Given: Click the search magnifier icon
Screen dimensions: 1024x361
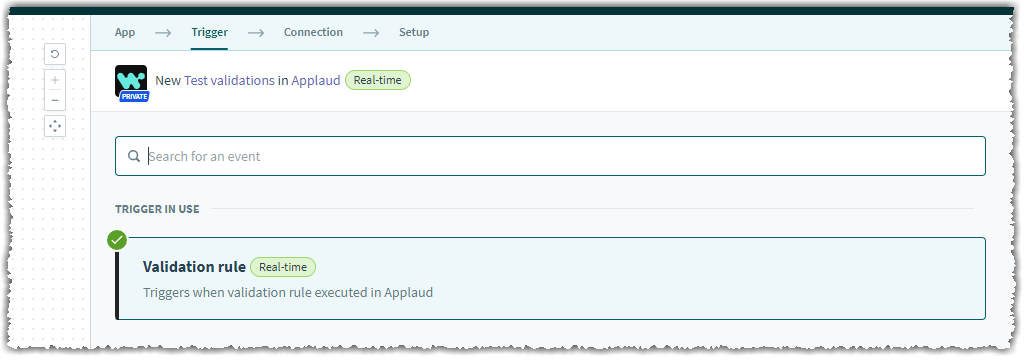Looking at the screenshot, I should (x=134, y=156).
